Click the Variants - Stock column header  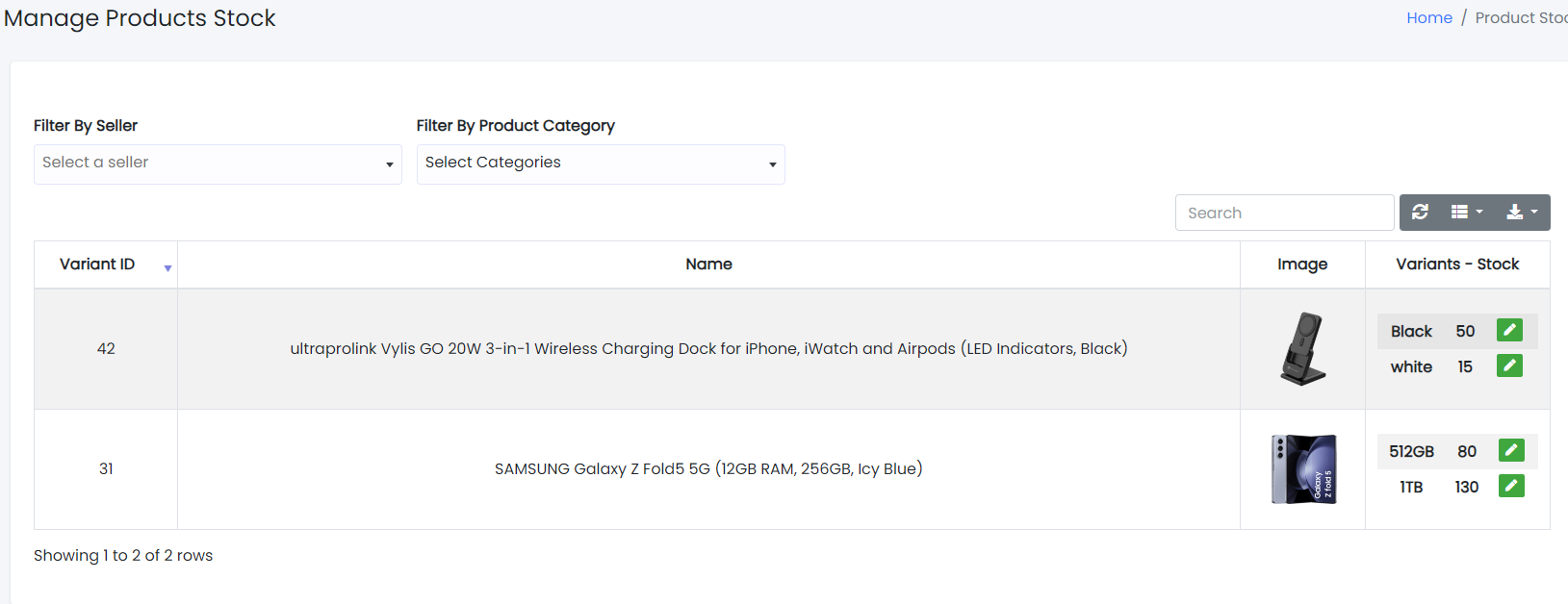[1456, 264]
